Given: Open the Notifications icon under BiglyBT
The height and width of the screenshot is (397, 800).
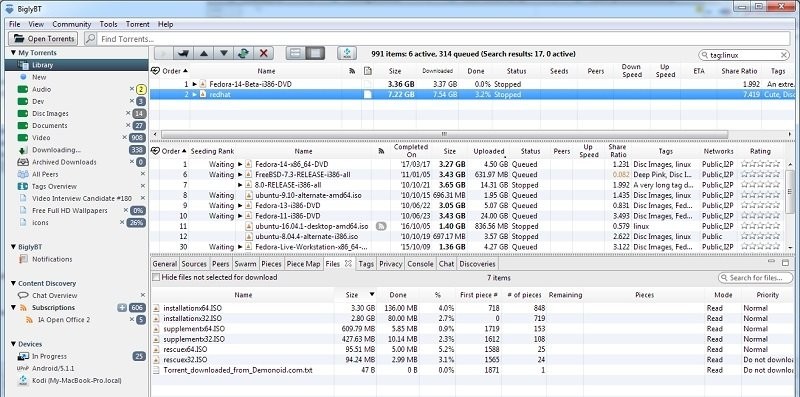Looking at the screenshot, I should pos(23,259).
